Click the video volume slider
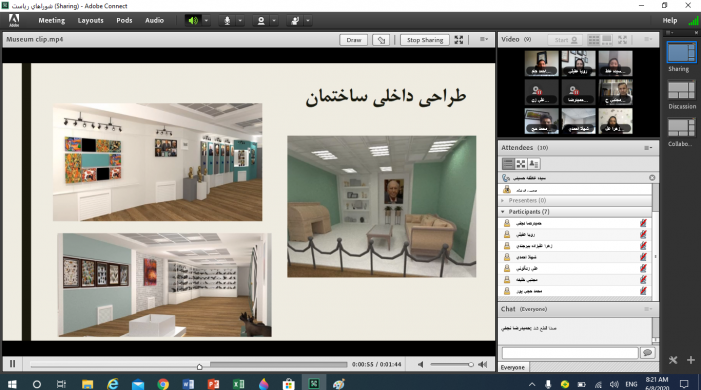The image size is (701, 390). [x=452, y=365]
